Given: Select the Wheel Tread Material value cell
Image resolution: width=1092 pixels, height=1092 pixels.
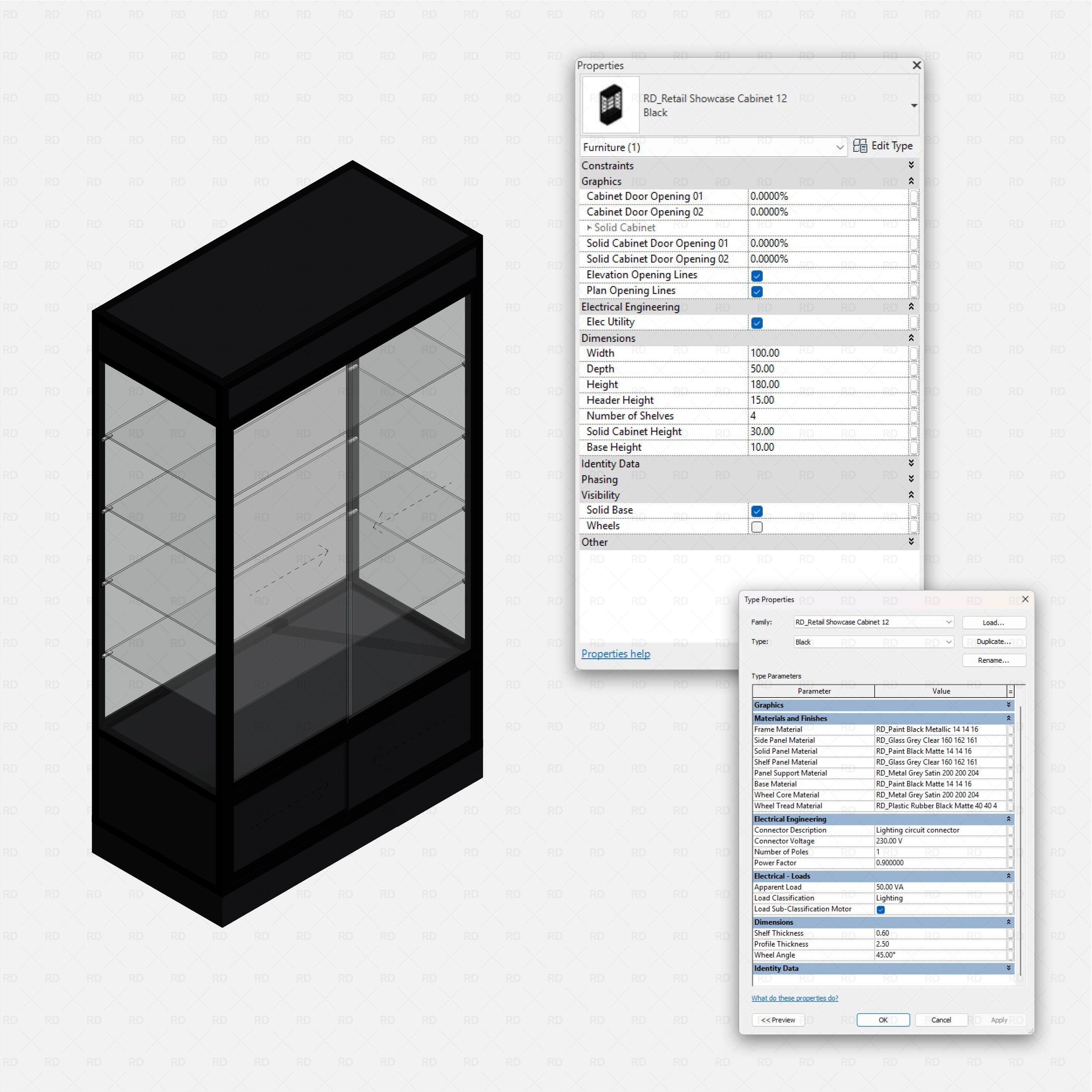Looking at the screenshot, I should tap(940, 805).
